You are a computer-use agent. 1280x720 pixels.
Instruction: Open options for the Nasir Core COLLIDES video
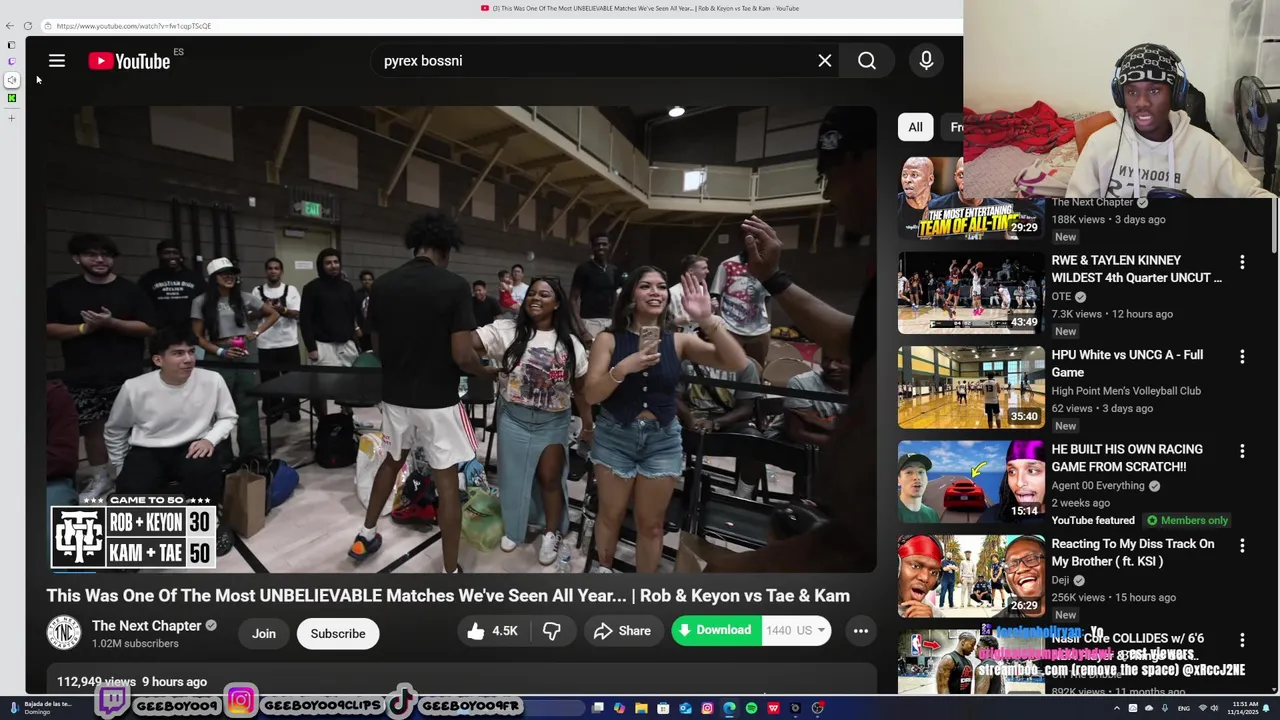(1242, 640)
